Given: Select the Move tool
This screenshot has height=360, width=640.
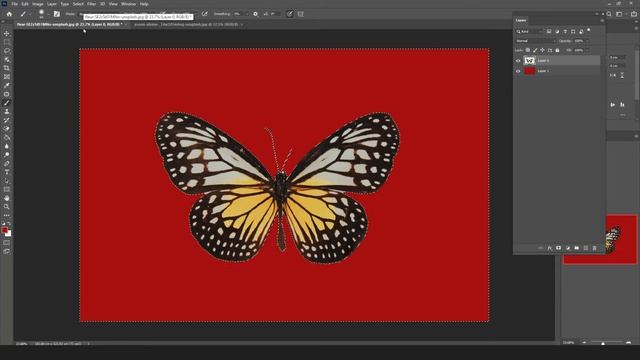Looking at the screenshot, I should pos(7,33).
